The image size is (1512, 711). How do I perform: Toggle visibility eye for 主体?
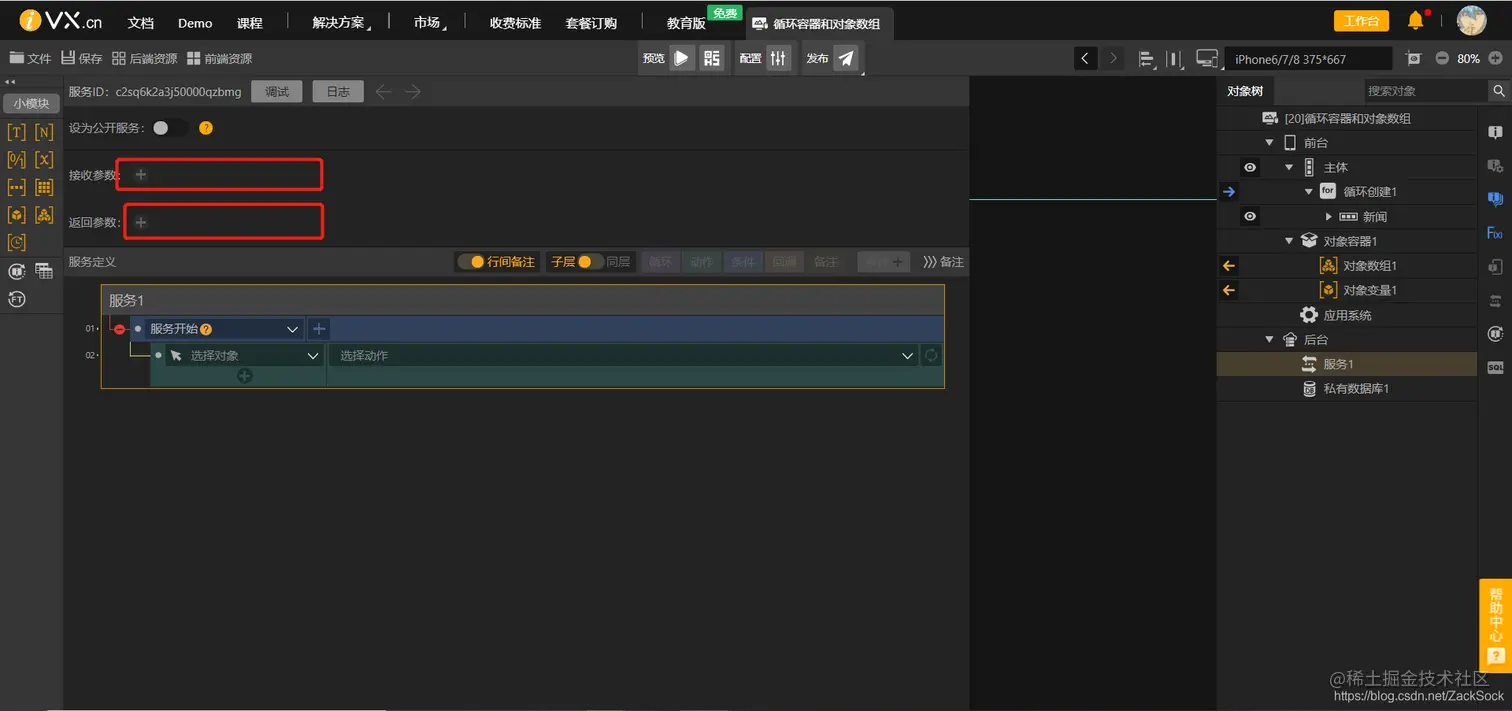tap(1250, 167)
